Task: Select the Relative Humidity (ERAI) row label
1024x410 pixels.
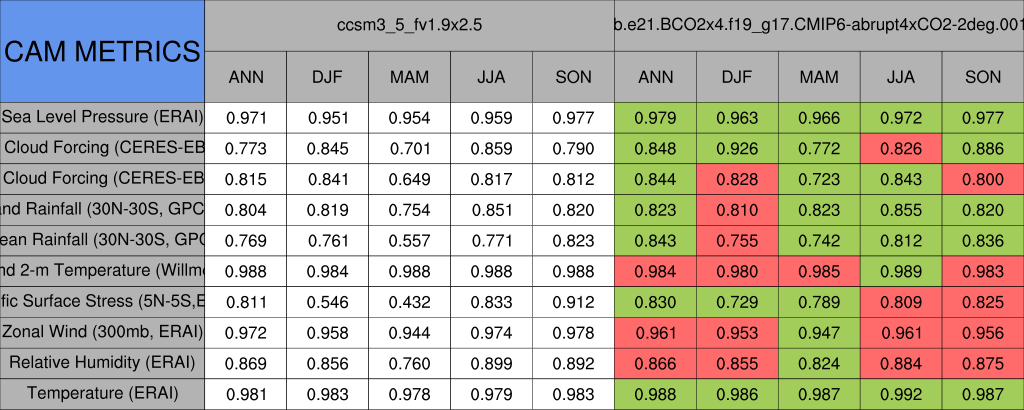Action: [x=102, y=362]
